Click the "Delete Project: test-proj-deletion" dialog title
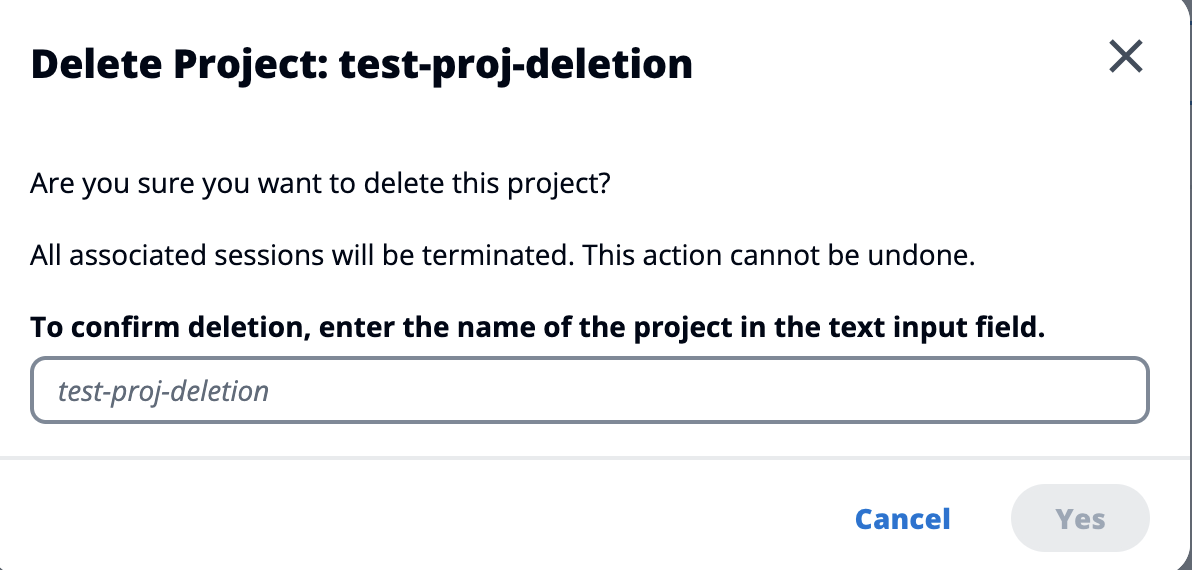 [x=362, y=65]
